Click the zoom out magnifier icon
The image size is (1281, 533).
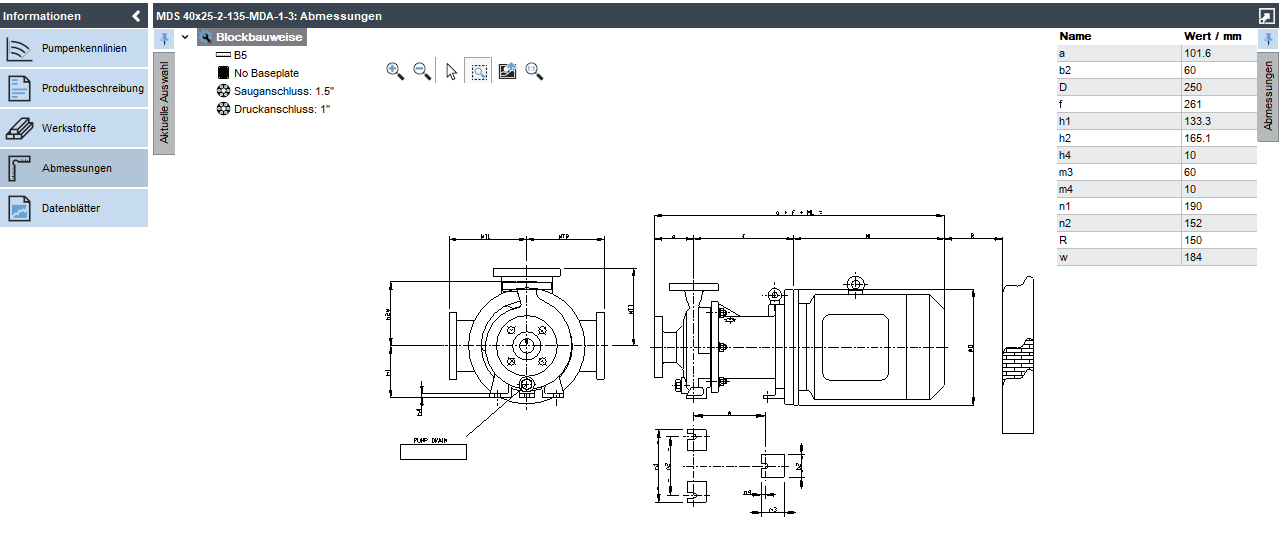(x=422, y=71)
